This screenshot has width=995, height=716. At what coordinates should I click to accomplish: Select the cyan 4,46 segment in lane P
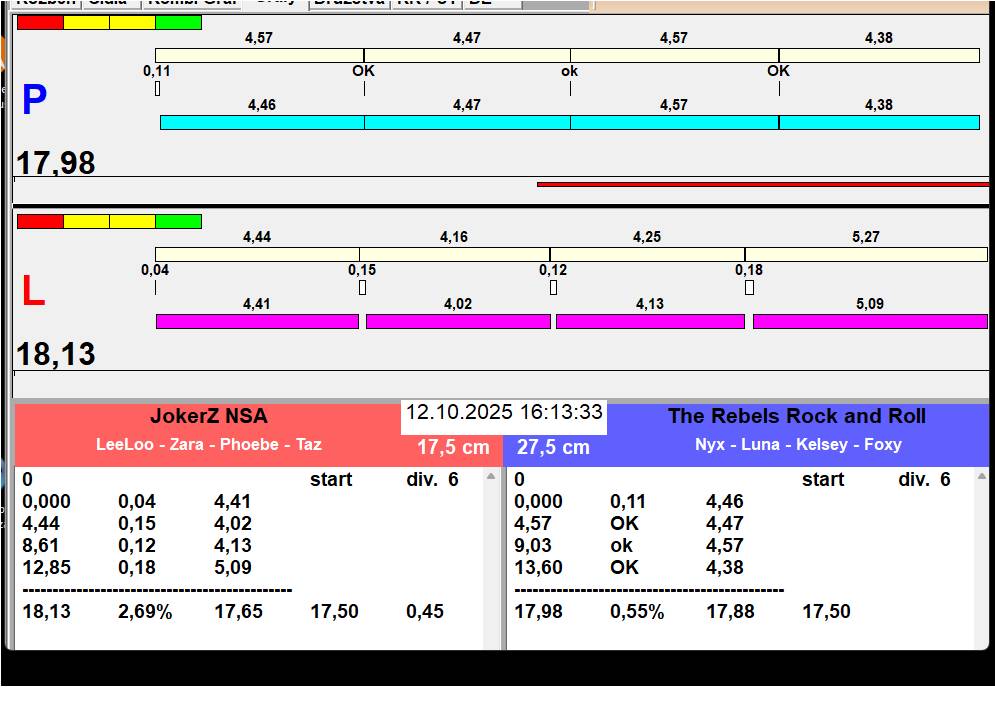pos(262,122)
